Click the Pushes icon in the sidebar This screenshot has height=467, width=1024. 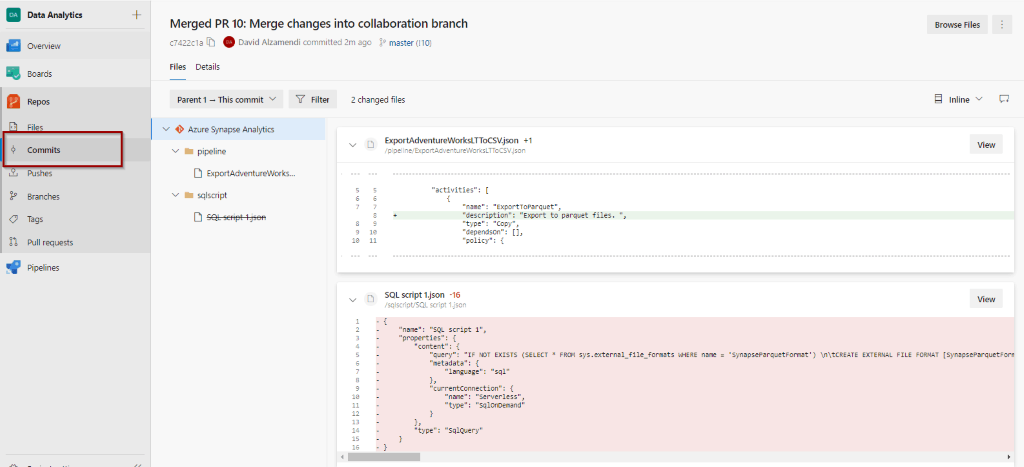coord(13,173)
